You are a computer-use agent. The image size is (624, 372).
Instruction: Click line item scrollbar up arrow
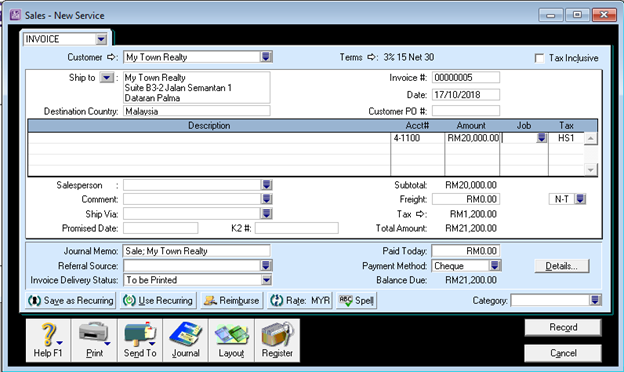[x=591, y=138]
